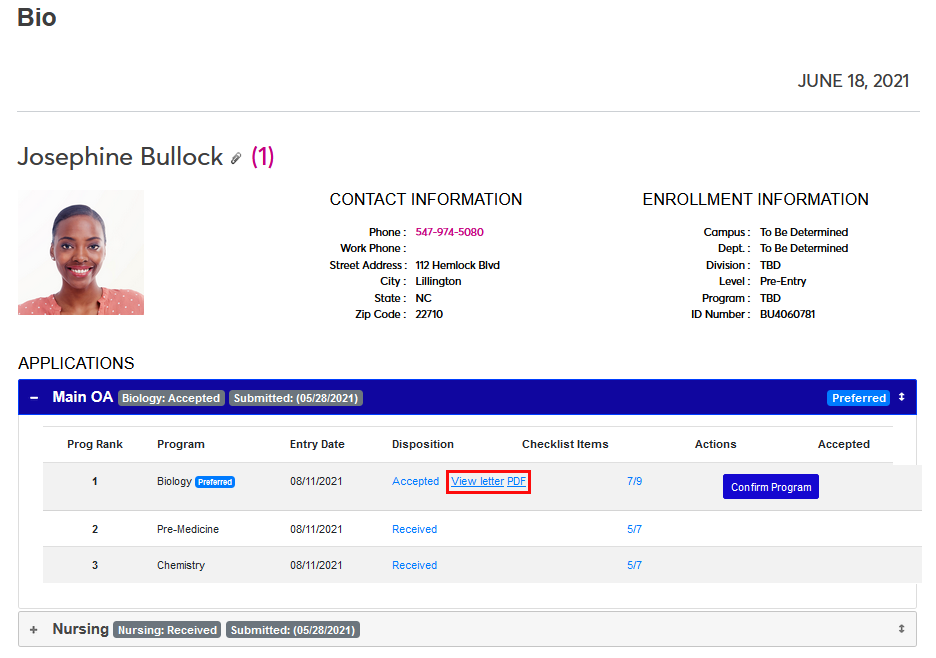936x658 pixels.
Task: Open the 7/9 checklist items for Biology
Action: pyautogui.click(x=634, y=481)
